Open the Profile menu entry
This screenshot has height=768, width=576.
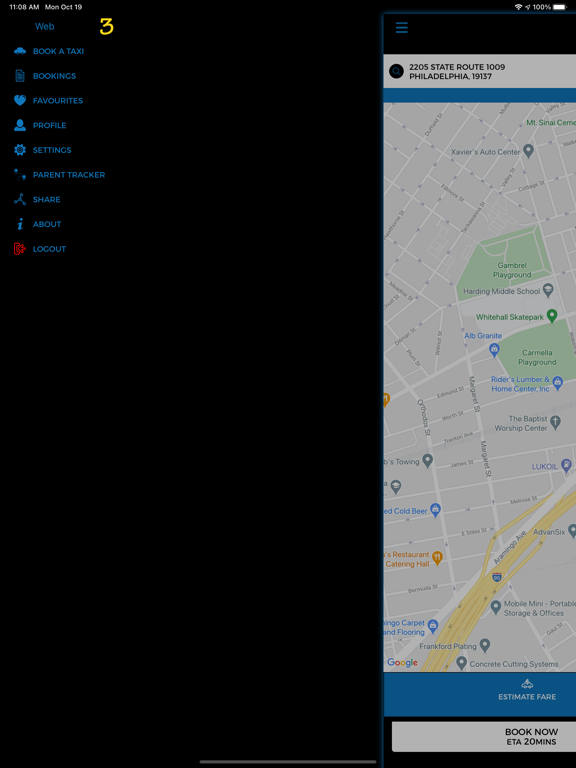[49, 125]
